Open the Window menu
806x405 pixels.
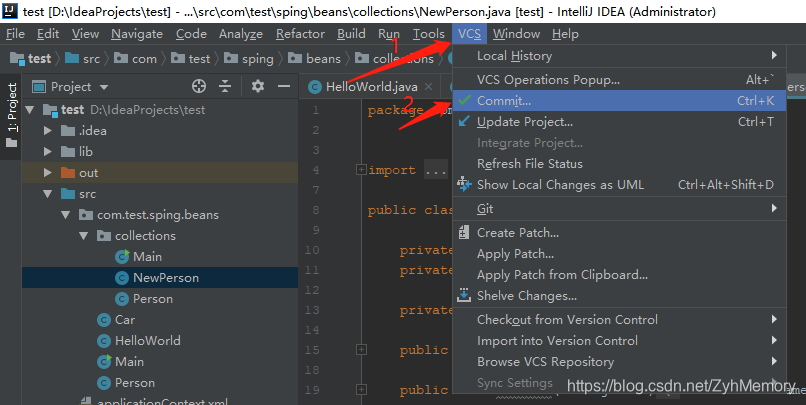pyautogui.click(x=516, y=34)
